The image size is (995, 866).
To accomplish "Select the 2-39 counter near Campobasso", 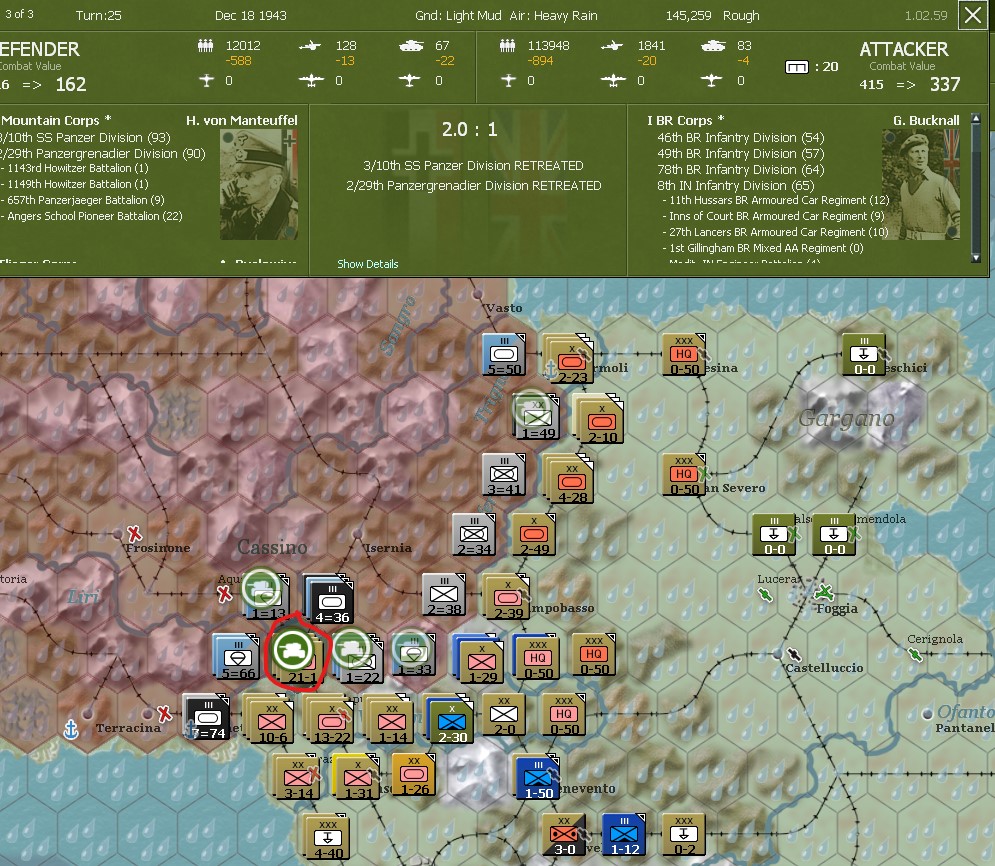I will [506, 596].
